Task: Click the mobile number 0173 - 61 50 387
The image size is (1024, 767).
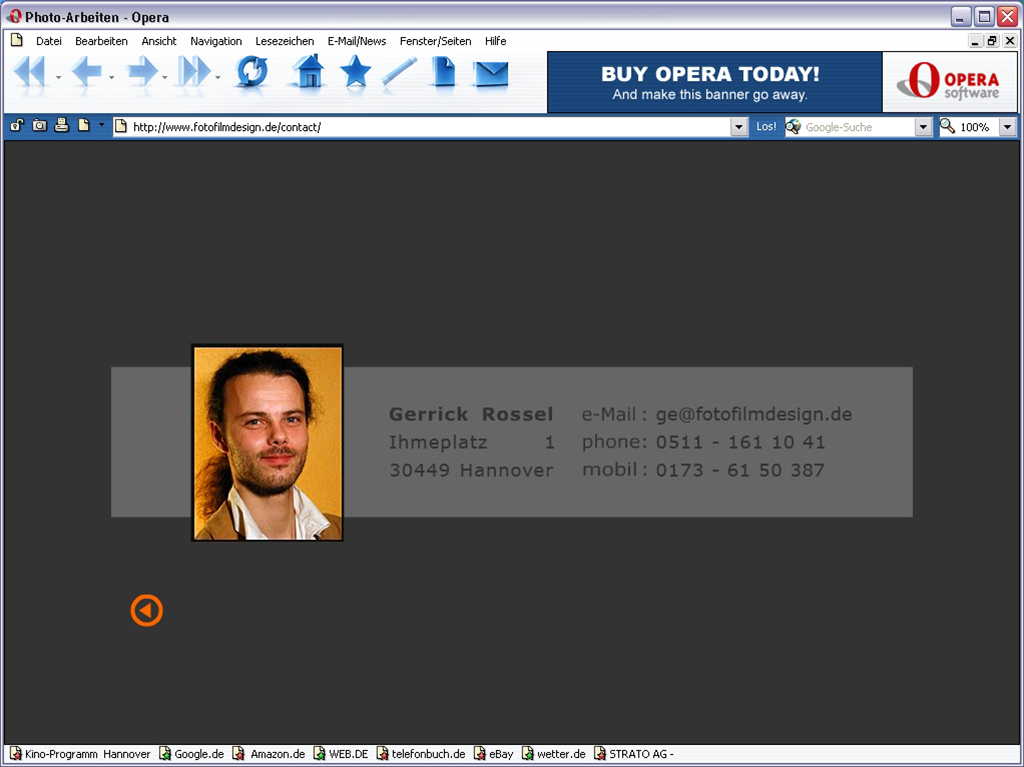Action: pyautogui.click(x=740, y=470)
